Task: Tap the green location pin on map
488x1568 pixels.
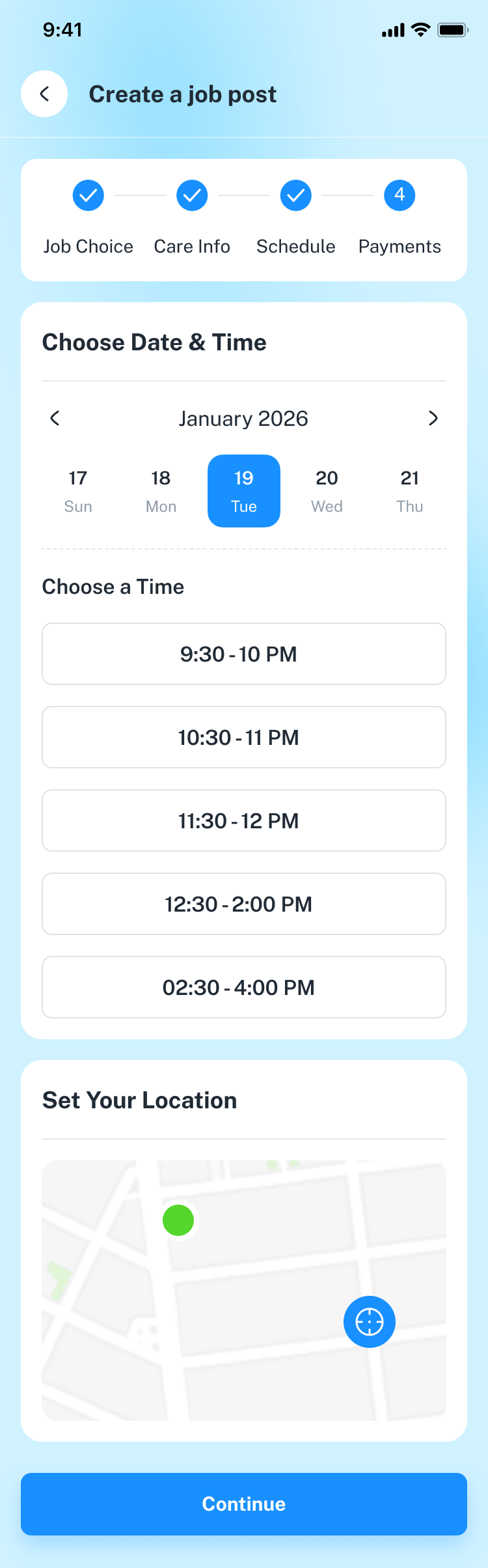Action: tap(178, 1220)
